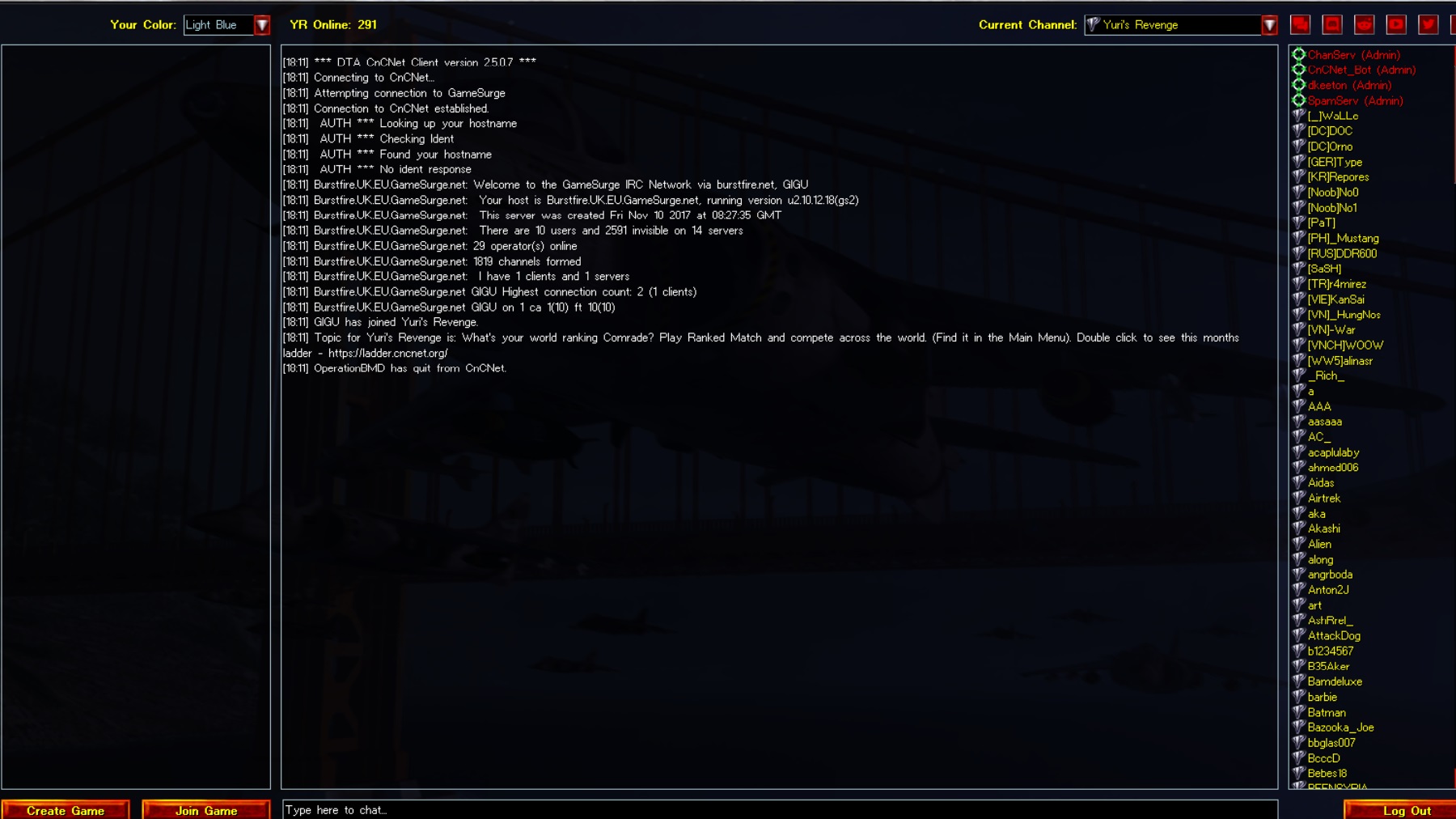Image resolution: width=1456 pixels, height=819 pixels.
Task: Open the forum chat bubbles icon
Action: [1300, 25]
